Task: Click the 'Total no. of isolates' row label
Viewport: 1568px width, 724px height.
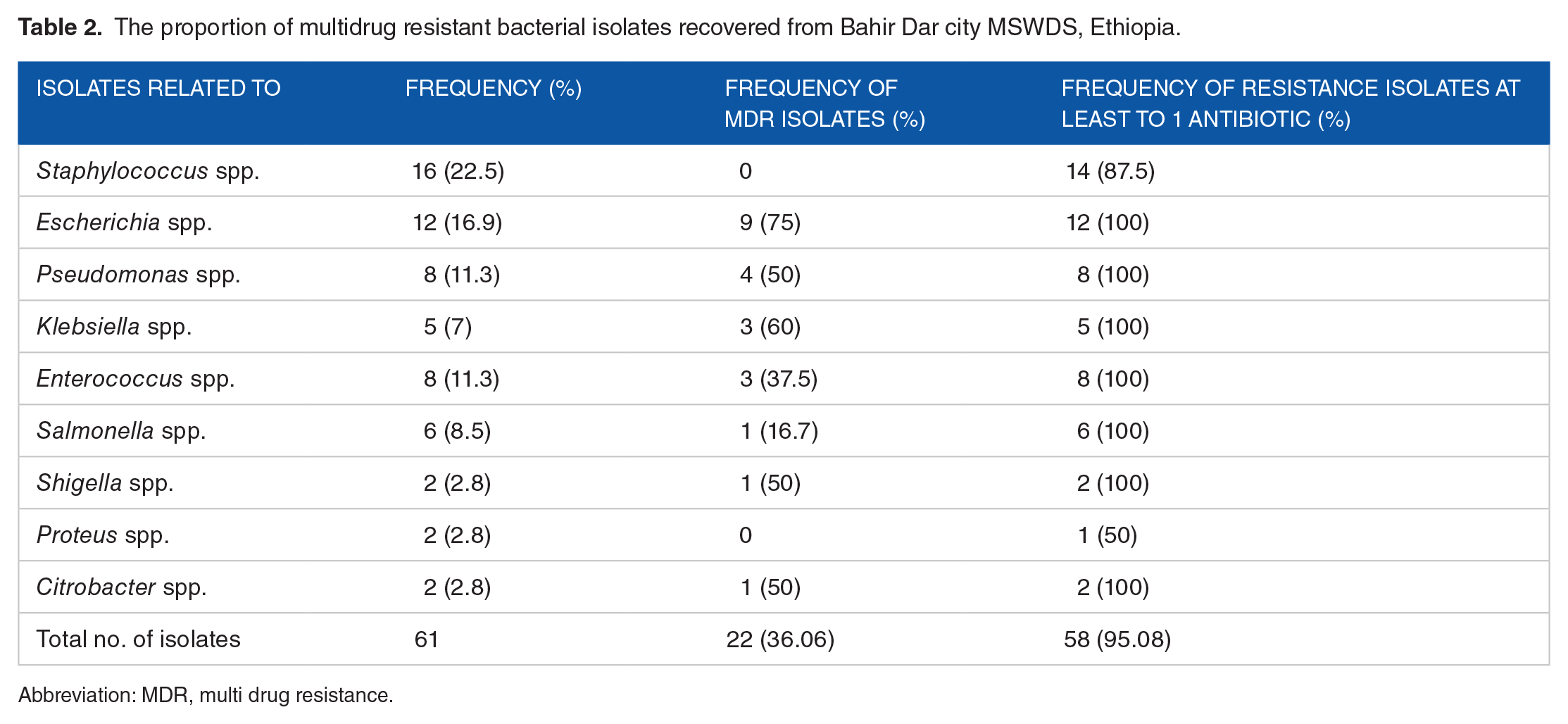Action: point(138,639)
